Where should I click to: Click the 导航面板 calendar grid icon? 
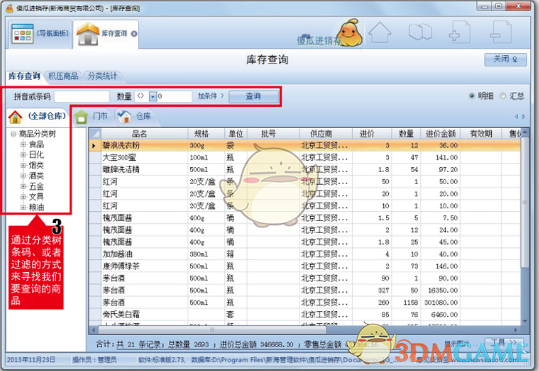tap(22, 34)
